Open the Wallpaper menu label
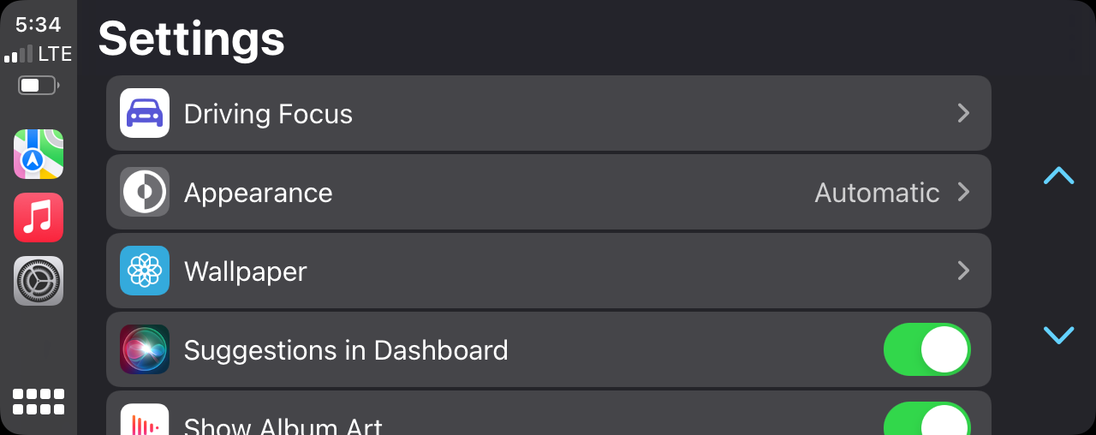Viewport: 1096px width, 435px height. pos(245,271)
